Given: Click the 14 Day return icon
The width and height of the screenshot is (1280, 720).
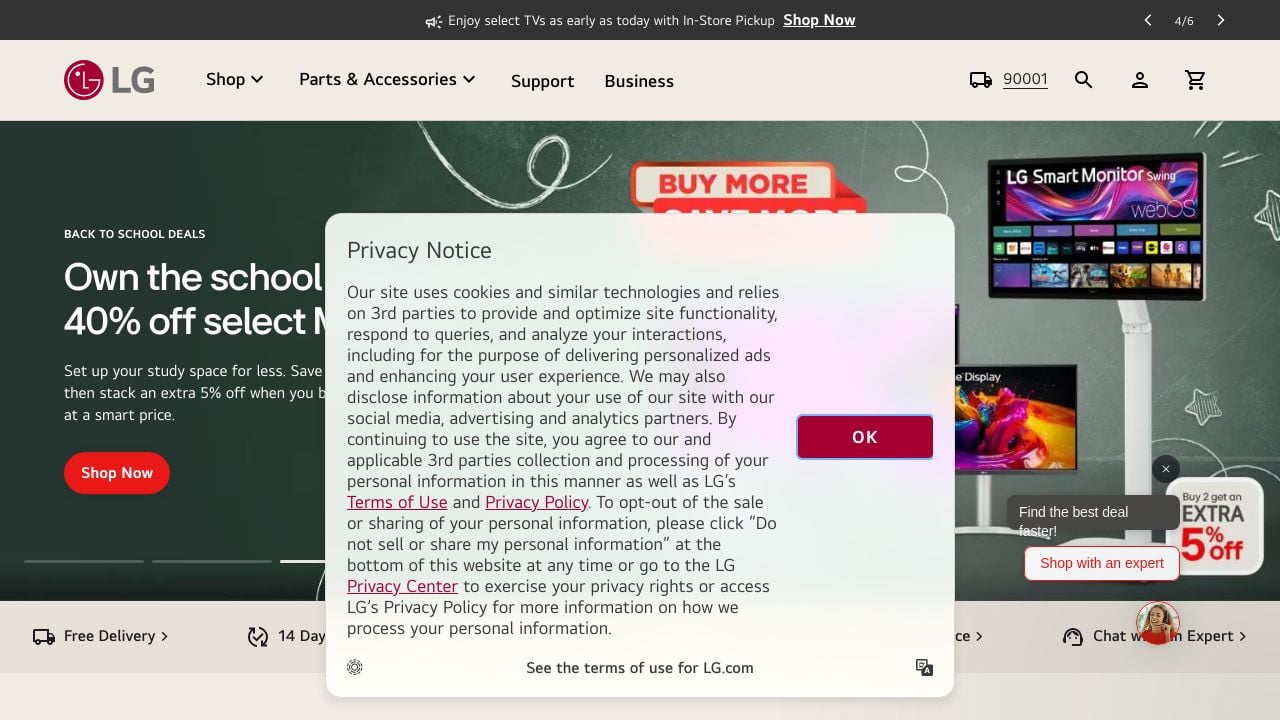Looking at the screenshot, I should point(258,636).
